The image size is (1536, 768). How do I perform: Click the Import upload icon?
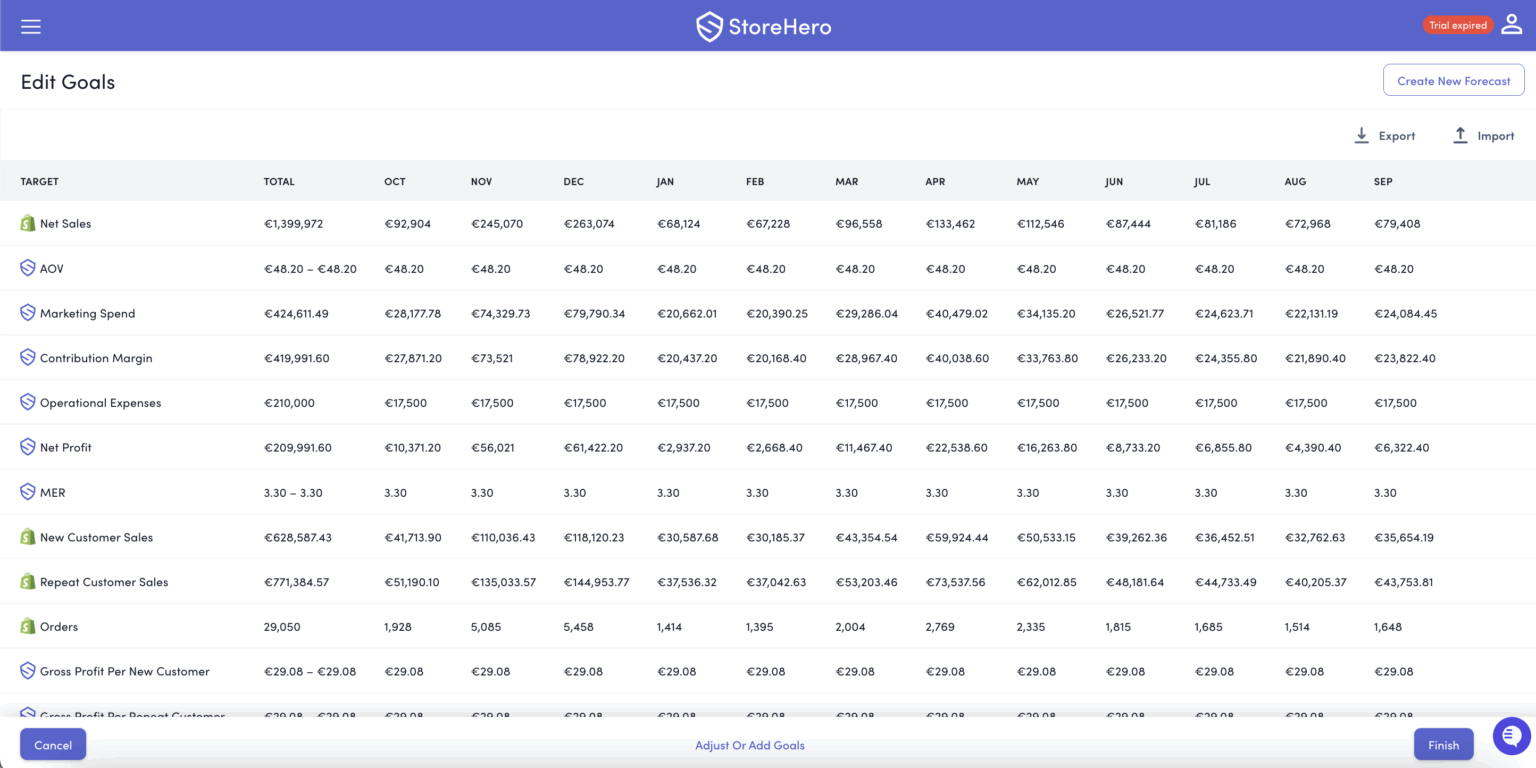coord(1460,135)
